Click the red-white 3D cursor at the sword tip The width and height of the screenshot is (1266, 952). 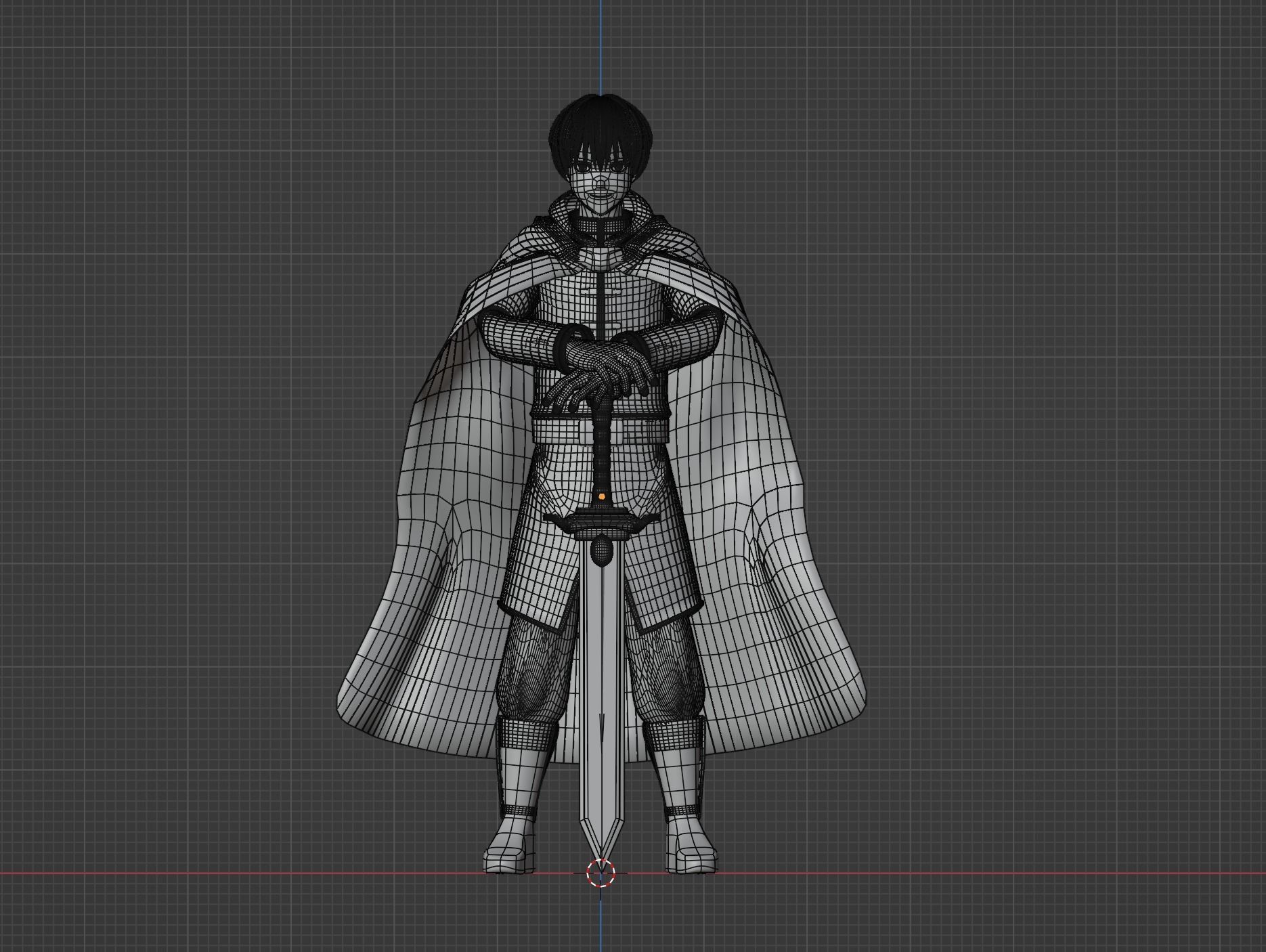click(x=600, y=873)
